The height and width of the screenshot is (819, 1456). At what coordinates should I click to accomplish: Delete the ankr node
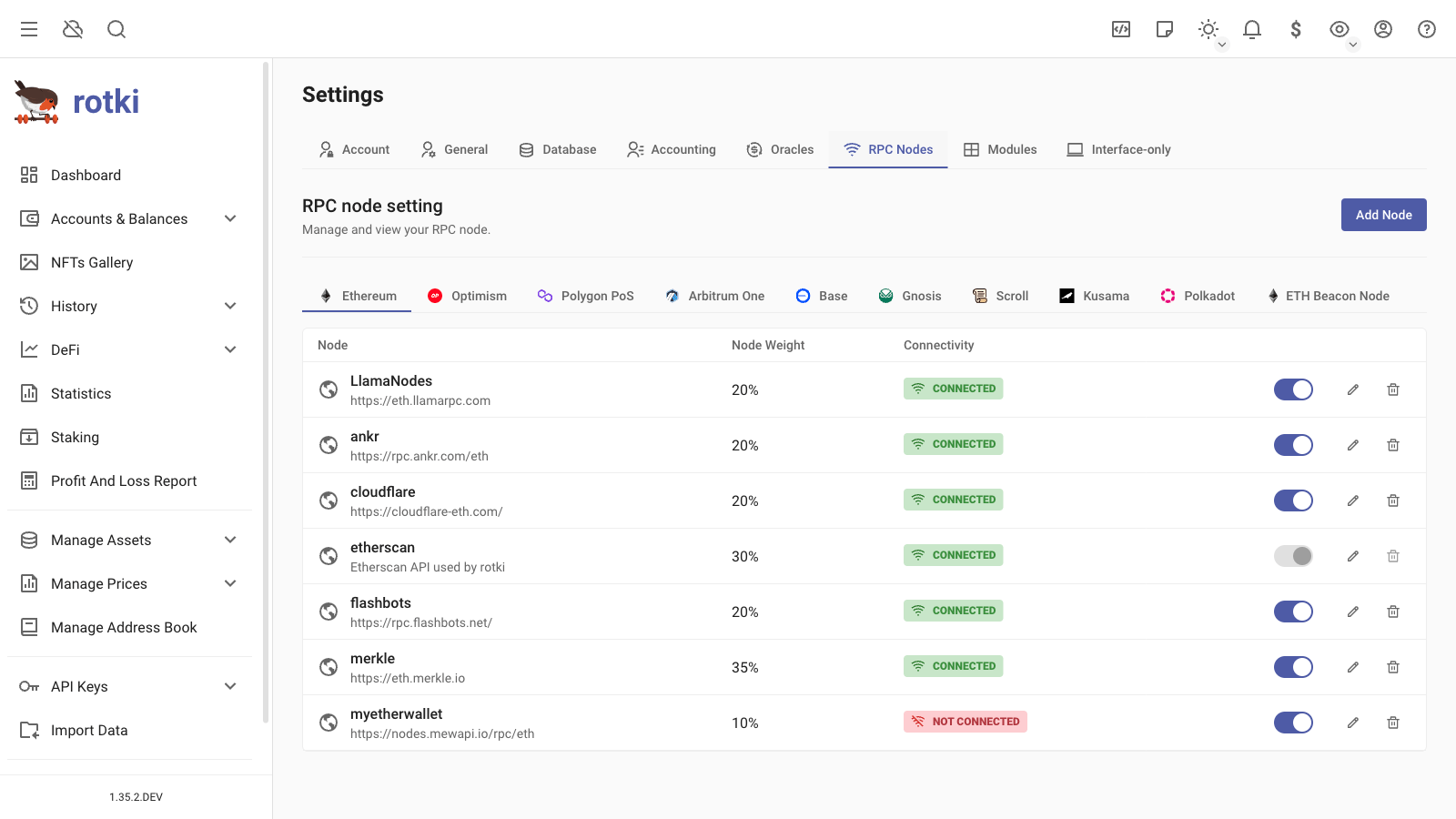1393,445
